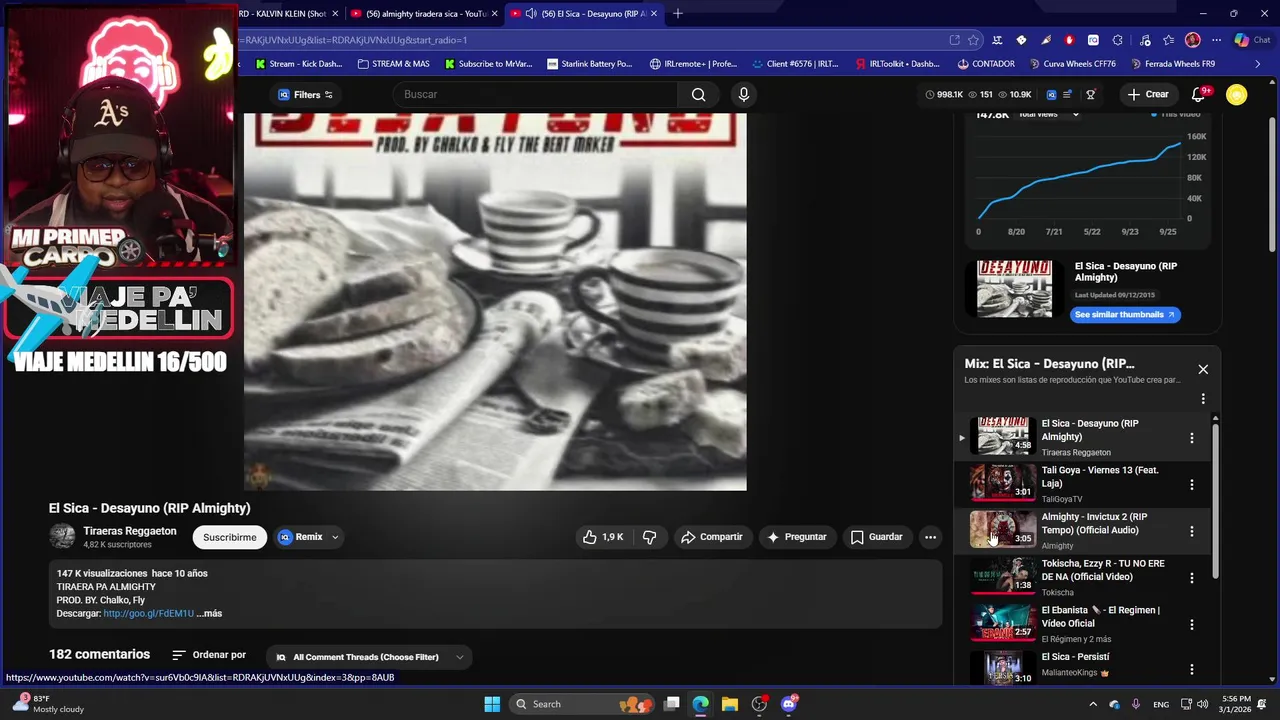Click the Crear create button
Image resolution: width=1280 pixels, height=720 pixels.
point(1147,94)
